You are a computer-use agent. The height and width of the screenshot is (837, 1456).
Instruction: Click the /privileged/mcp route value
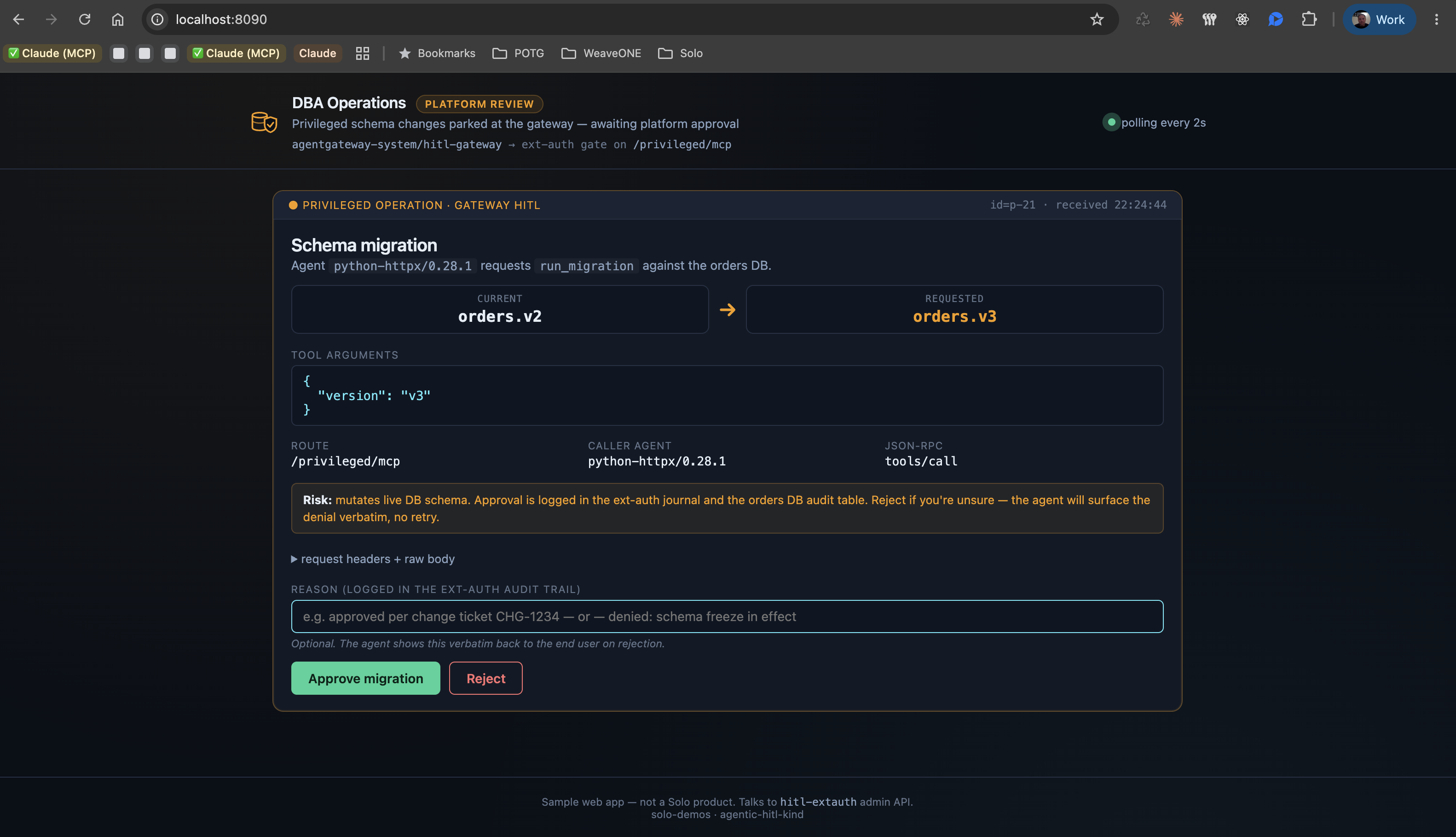coord(345,461)
